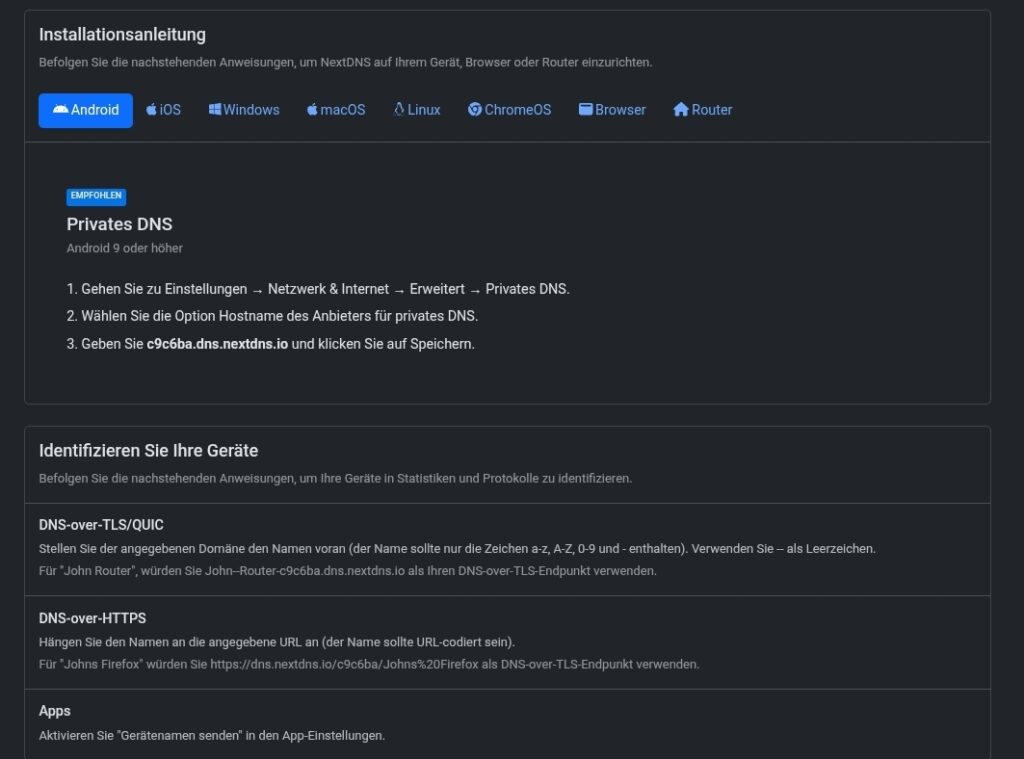Click the 'Android 9 oder höher' subtitle
The height and width of the screenshot is (759, 1024).
tap(124, 248)
